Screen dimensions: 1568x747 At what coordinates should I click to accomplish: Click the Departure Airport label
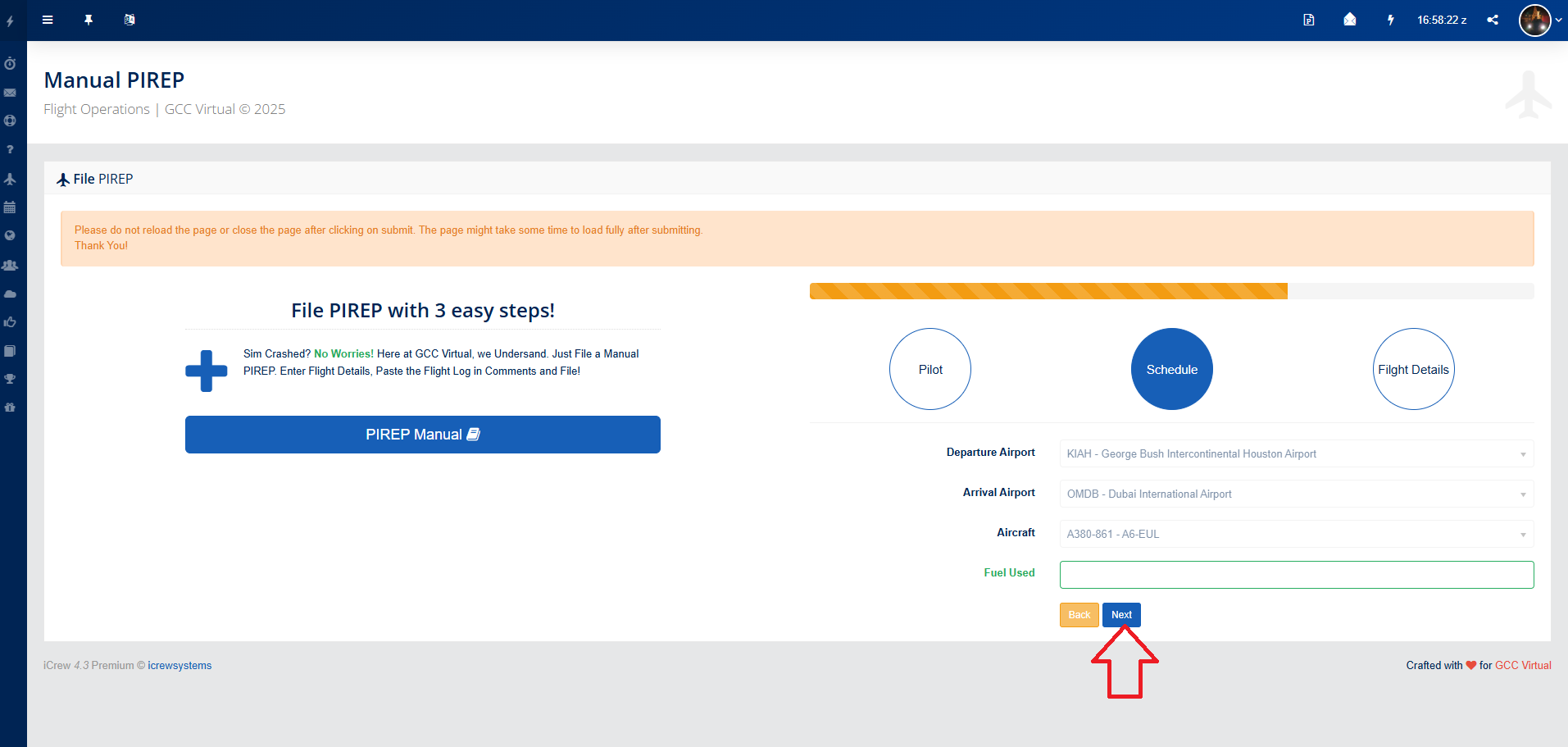click(x=990, y=453)
